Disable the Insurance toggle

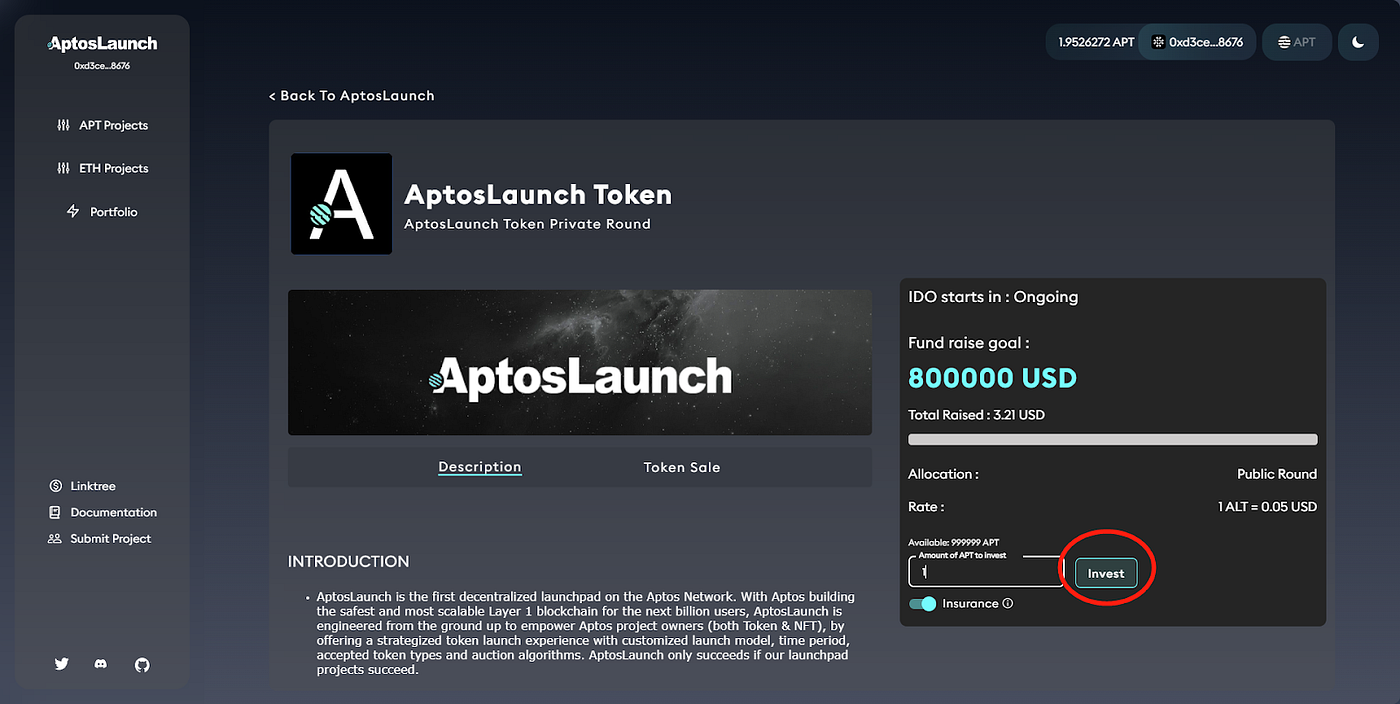tap(922, 603)
